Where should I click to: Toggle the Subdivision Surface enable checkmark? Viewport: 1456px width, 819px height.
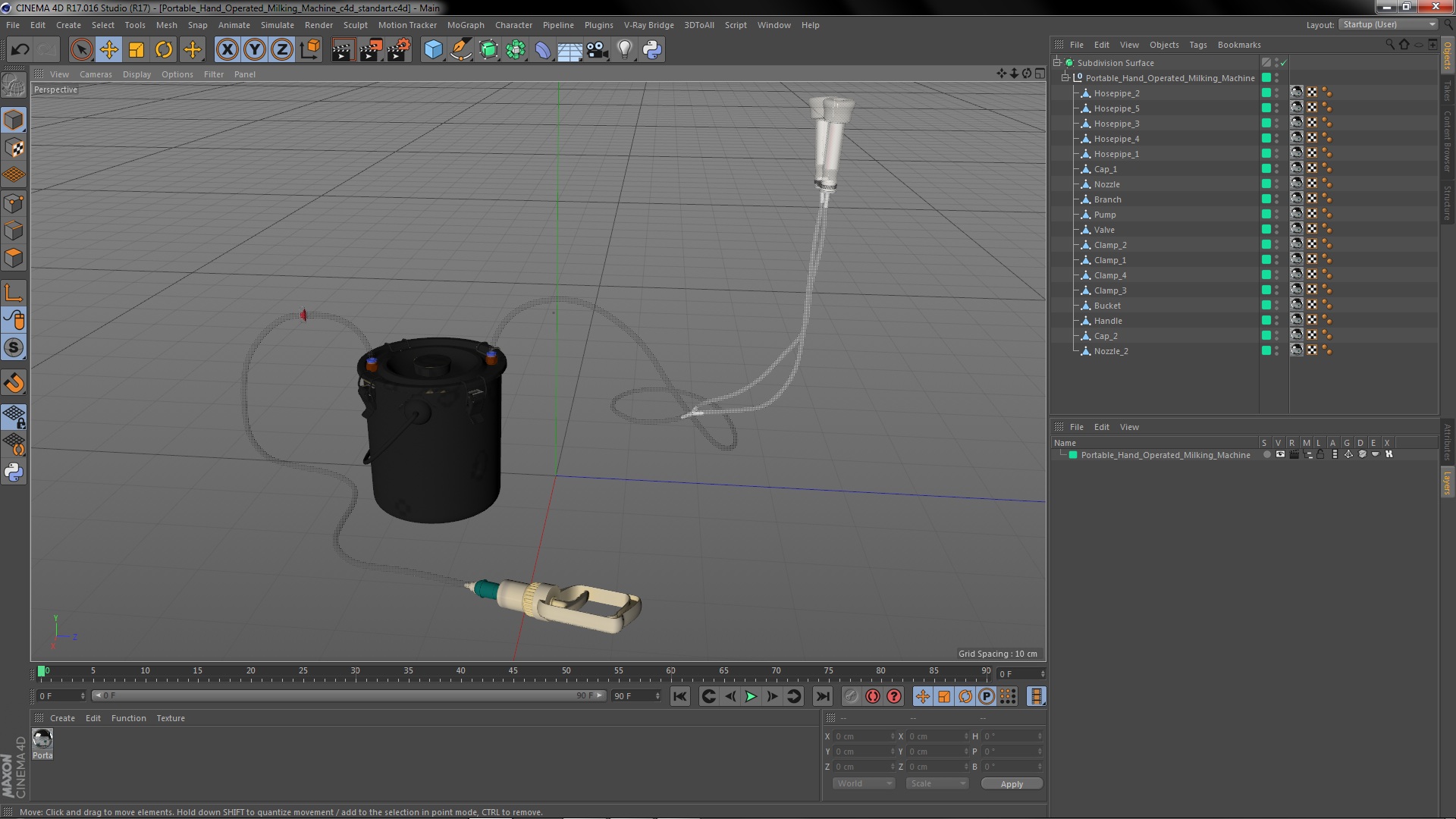point(1283,63)
